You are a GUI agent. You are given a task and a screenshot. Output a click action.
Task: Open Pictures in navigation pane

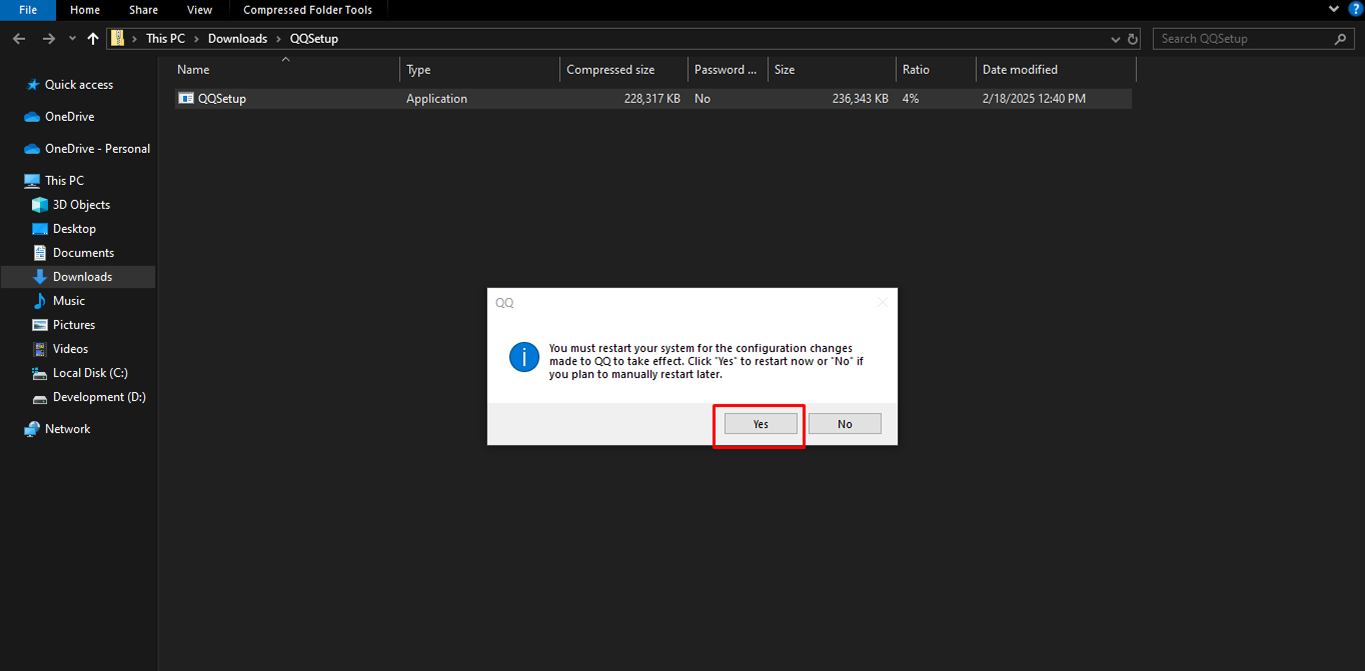(74, 325)
